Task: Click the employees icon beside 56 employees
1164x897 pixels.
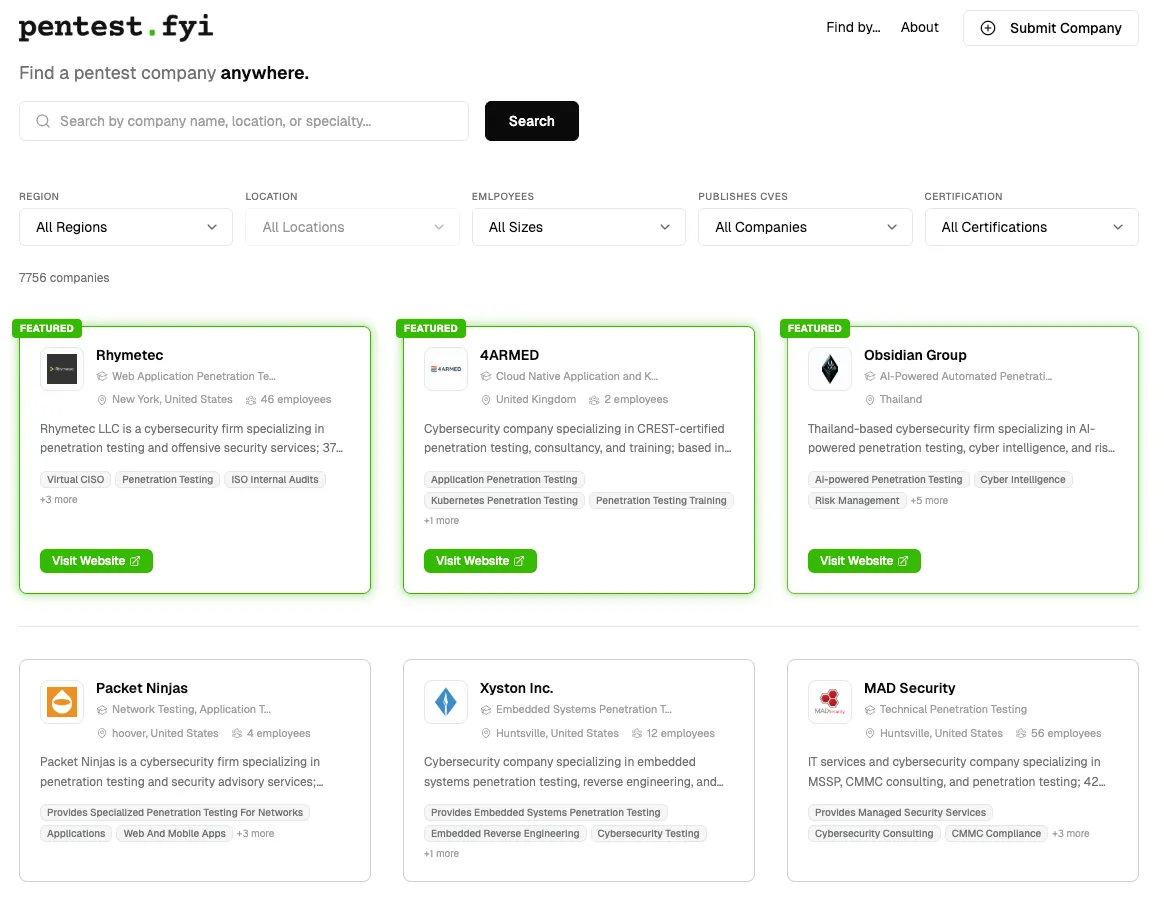Action: tap(1021, 734)
